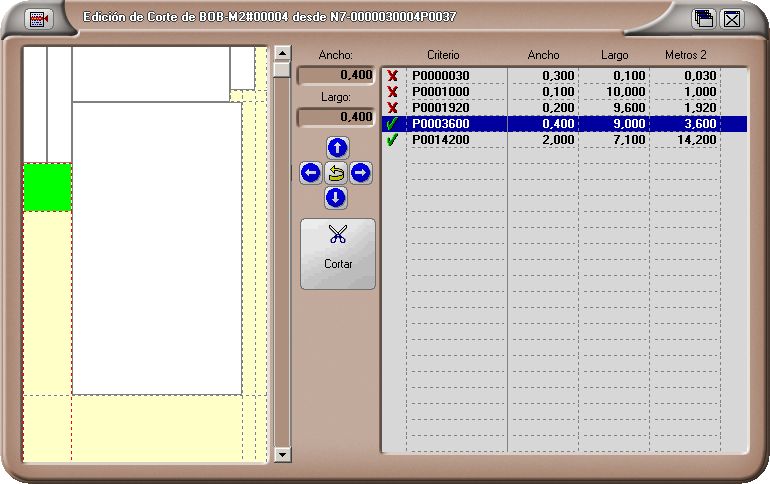The width and height of the screenshot is (770, 484).
Task: Click the Criterio column header
Action: [443, 55]
